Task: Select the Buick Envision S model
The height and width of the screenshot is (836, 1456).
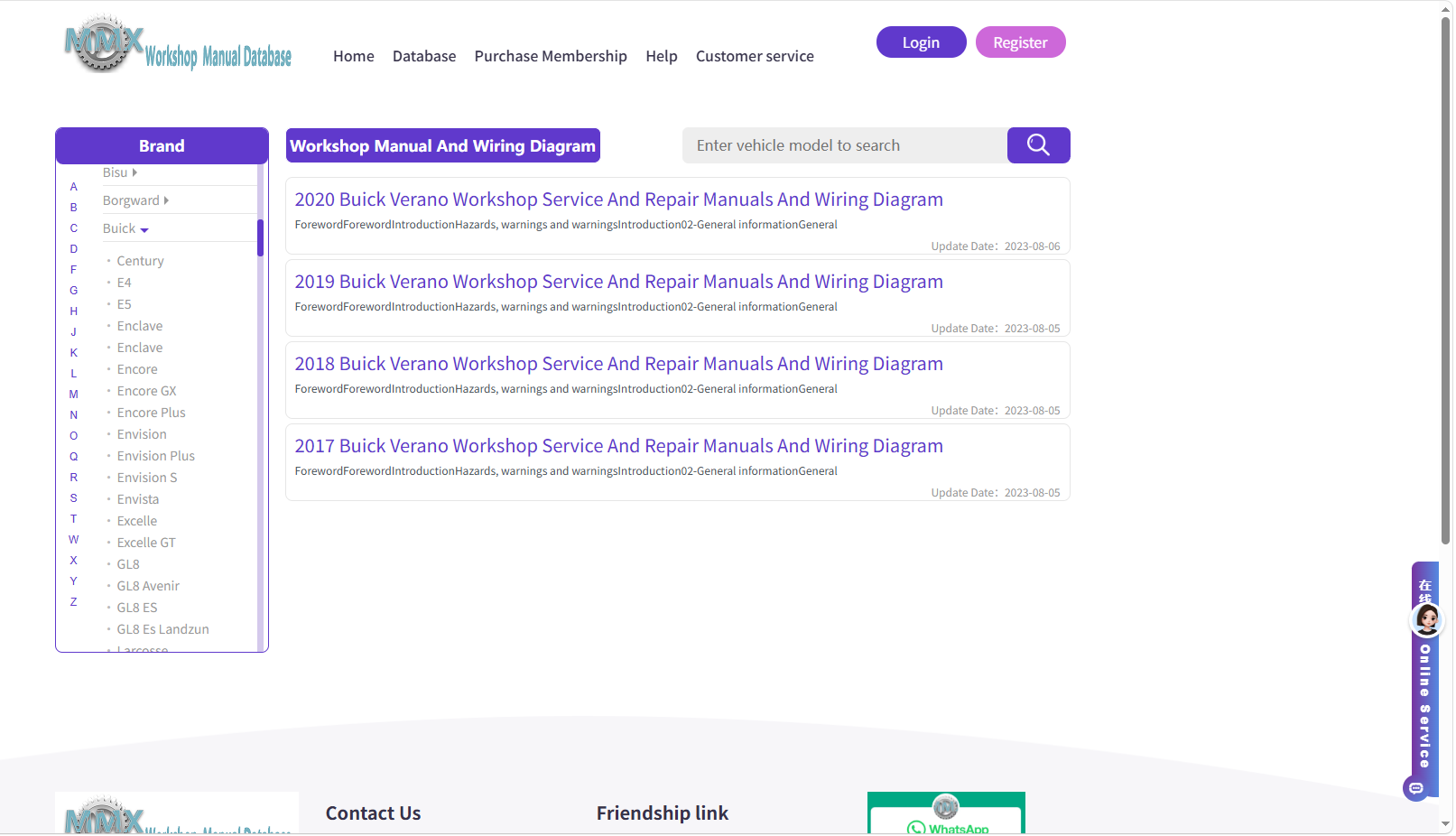Action: [147, 478]
